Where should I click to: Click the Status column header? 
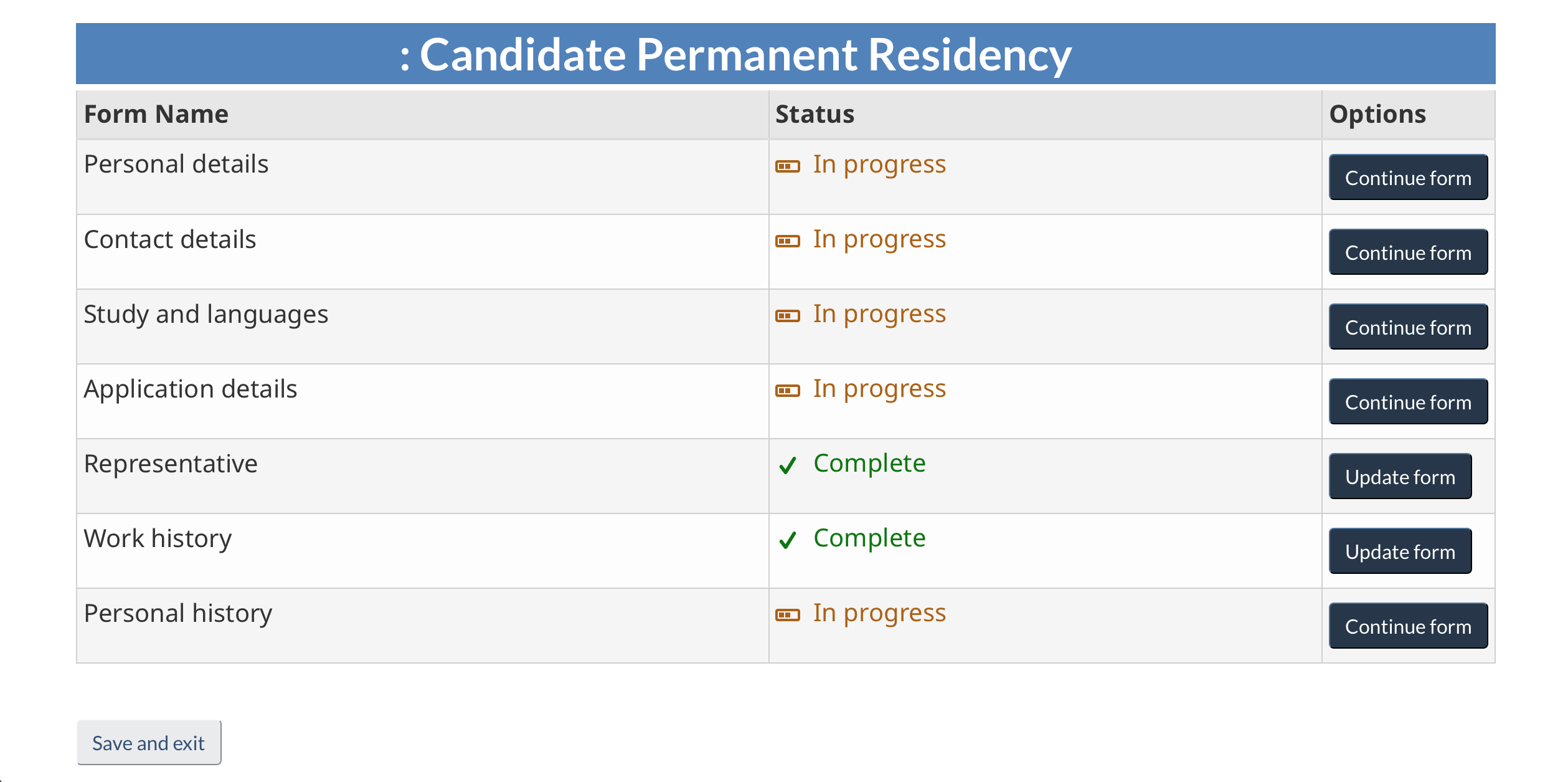[815, 114]
